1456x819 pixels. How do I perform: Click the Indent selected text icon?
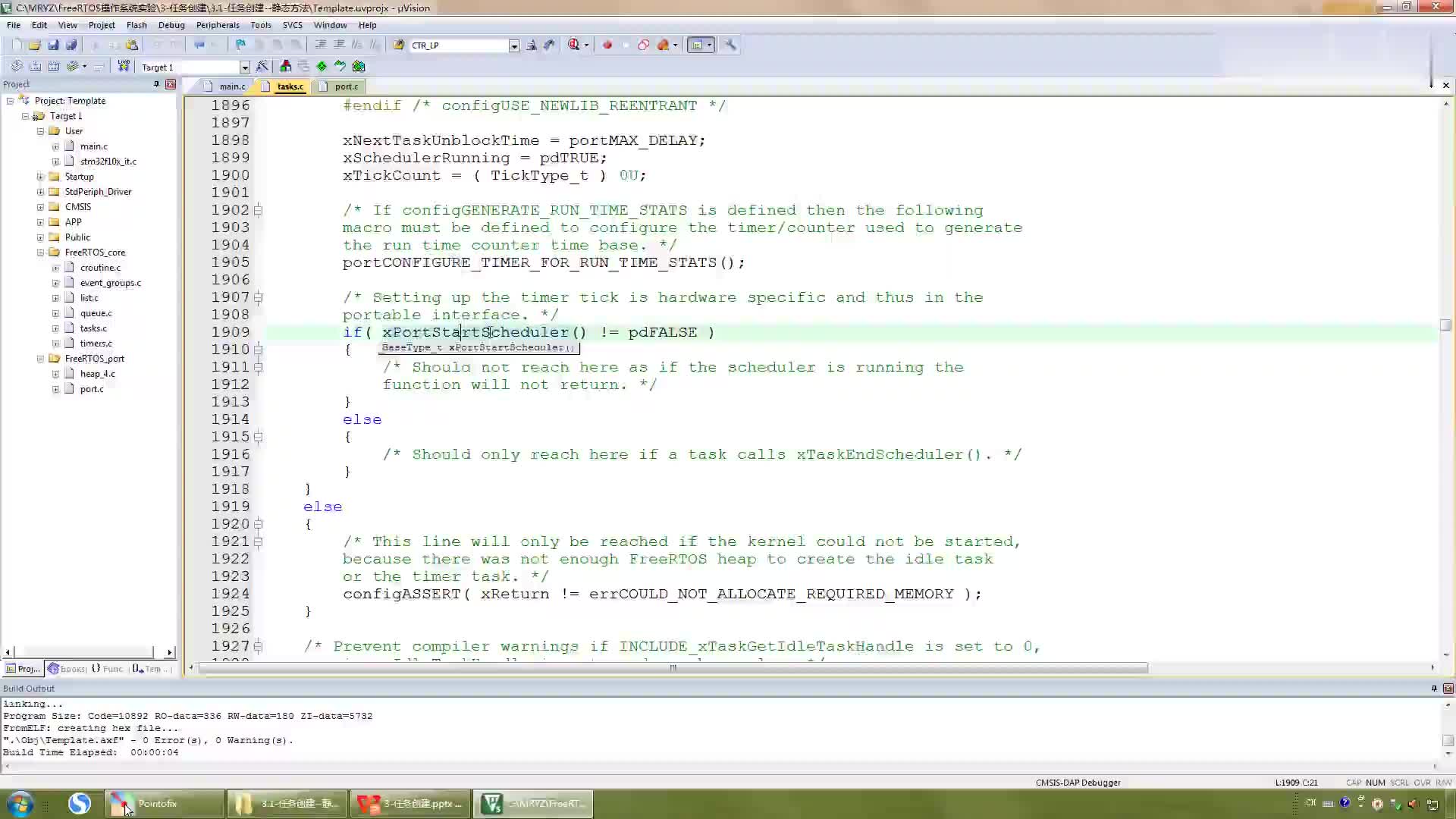tap(320, 45)
